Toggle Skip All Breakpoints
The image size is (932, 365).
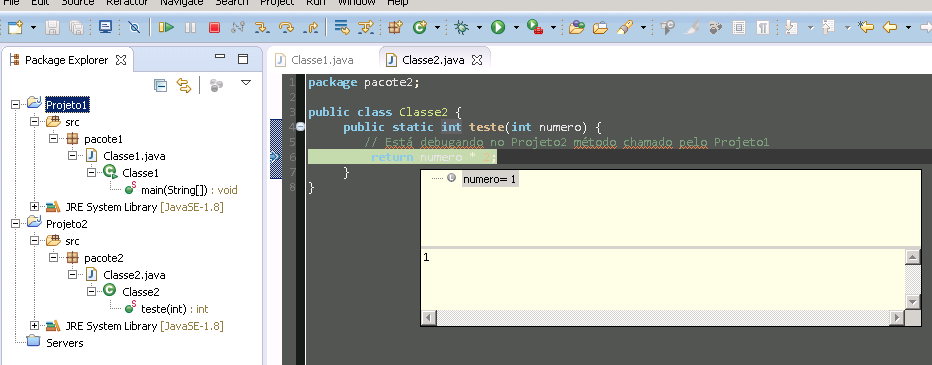[x=134, y=27]
